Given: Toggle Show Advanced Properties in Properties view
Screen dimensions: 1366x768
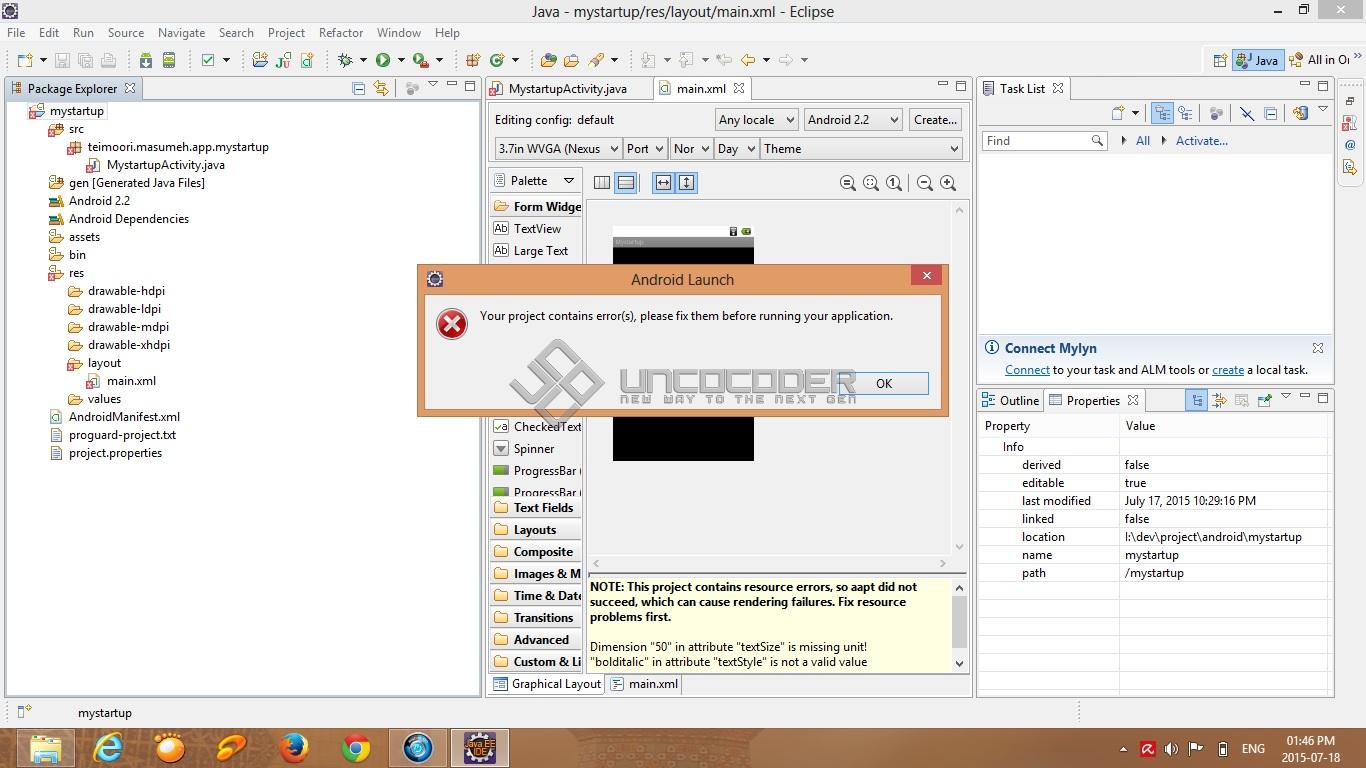Looking at the screenshot, I should point(1219,400).
